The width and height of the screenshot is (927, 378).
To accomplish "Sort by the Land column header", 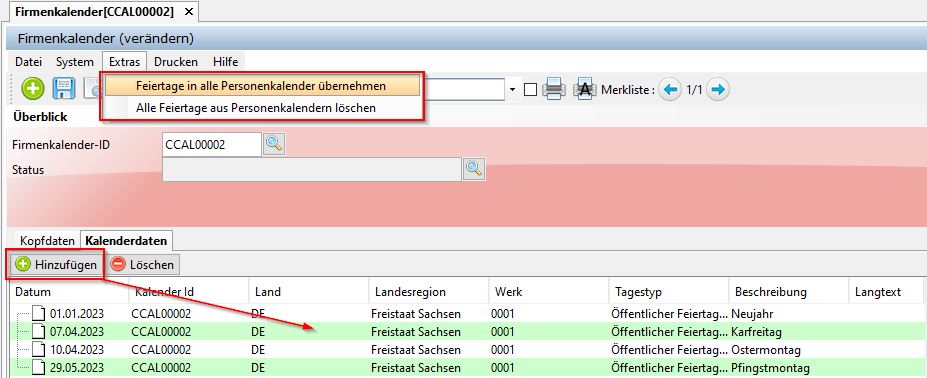I will (308, 292).
